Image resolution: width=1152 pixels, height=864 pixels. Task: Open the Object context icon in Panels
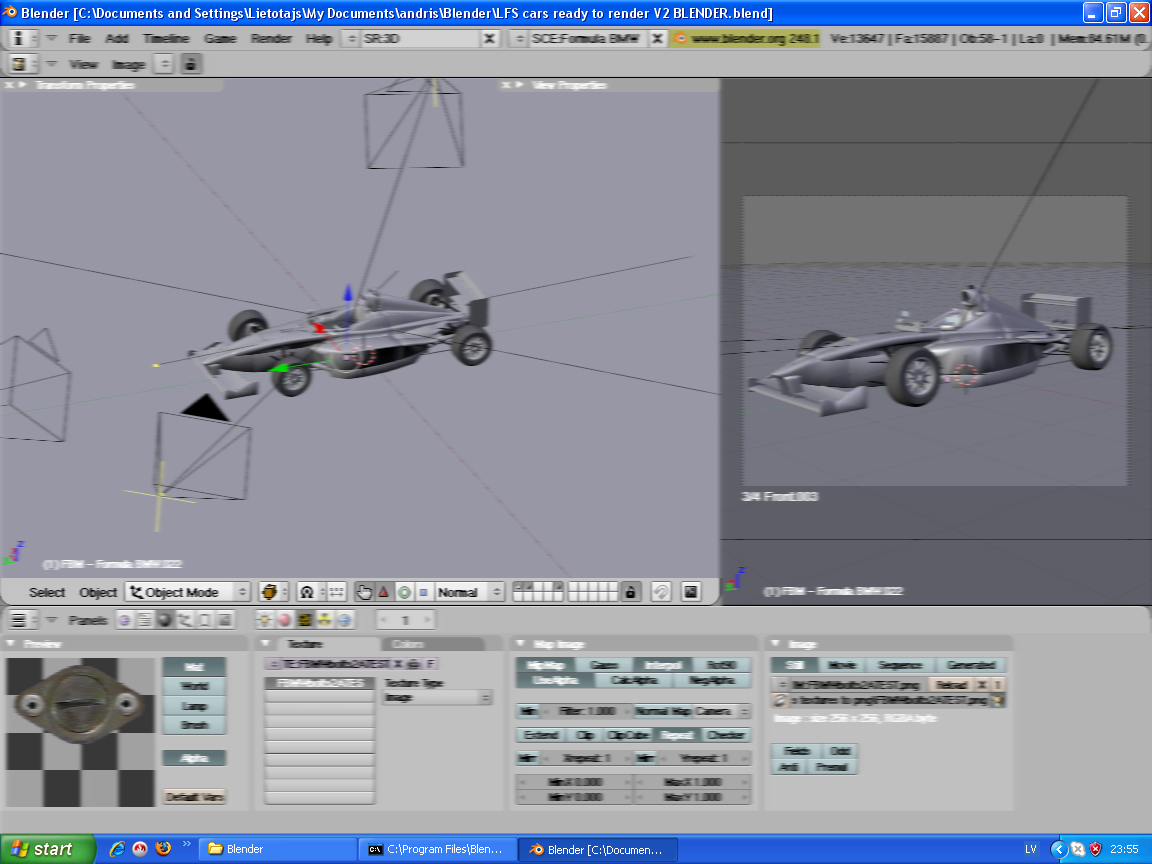[184, 620]
